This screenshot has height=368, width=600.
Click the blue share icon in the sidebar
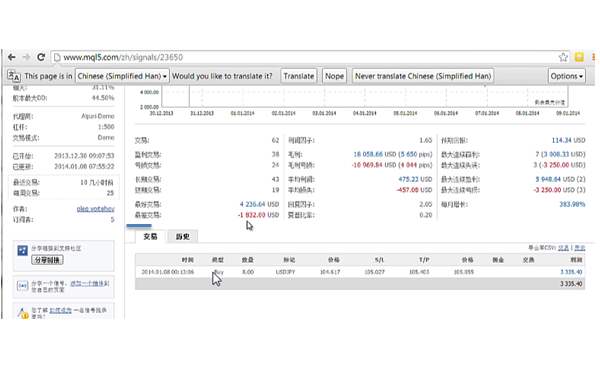coord(22,251)
